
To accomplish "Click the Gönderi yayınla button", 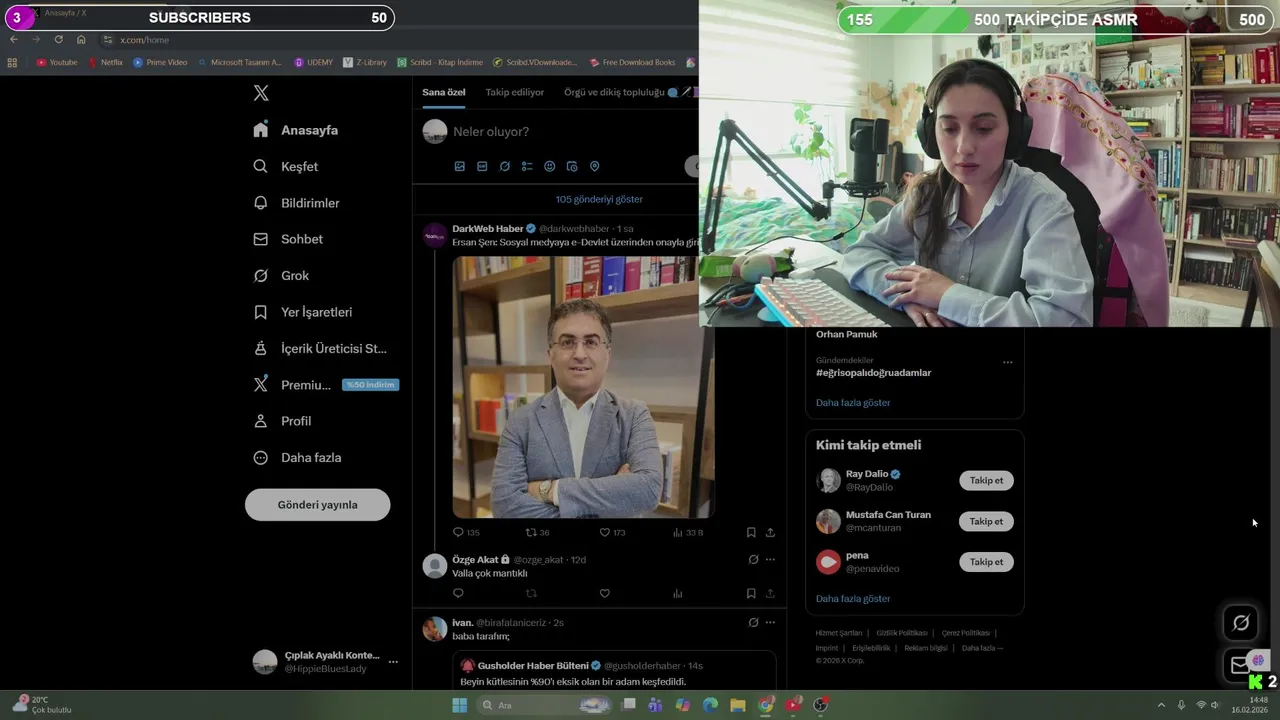I will 317,505.
